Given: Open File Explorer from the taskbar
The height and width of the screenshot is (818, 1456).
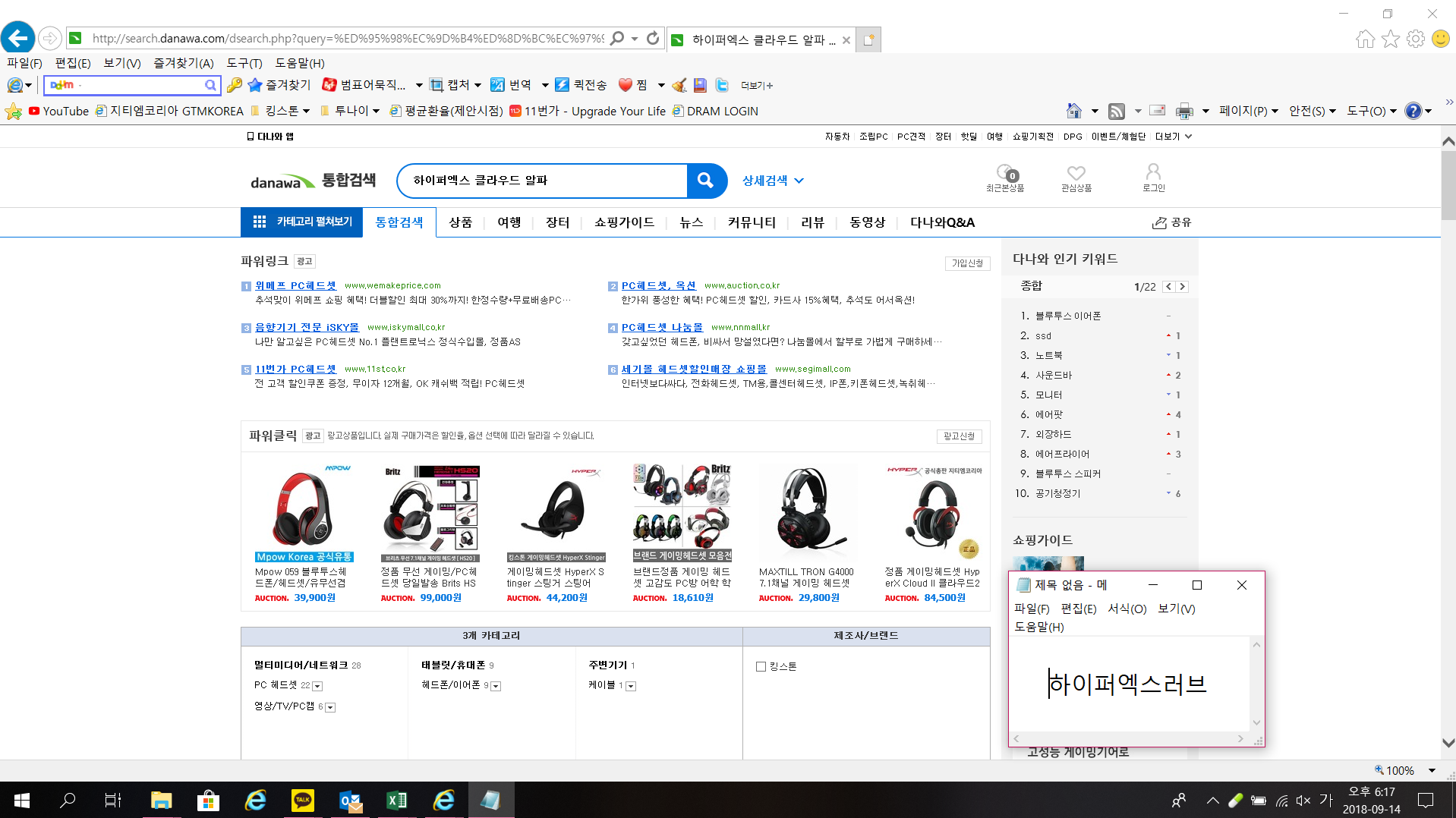Looking at the screenshot, I should click(x=161, y=800).
